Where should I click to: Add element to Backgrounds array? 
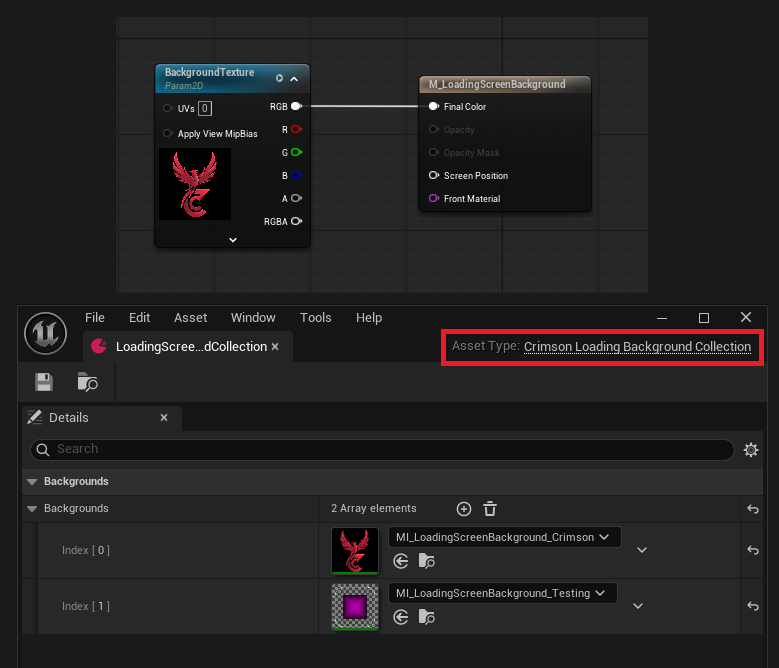point(464,509)
